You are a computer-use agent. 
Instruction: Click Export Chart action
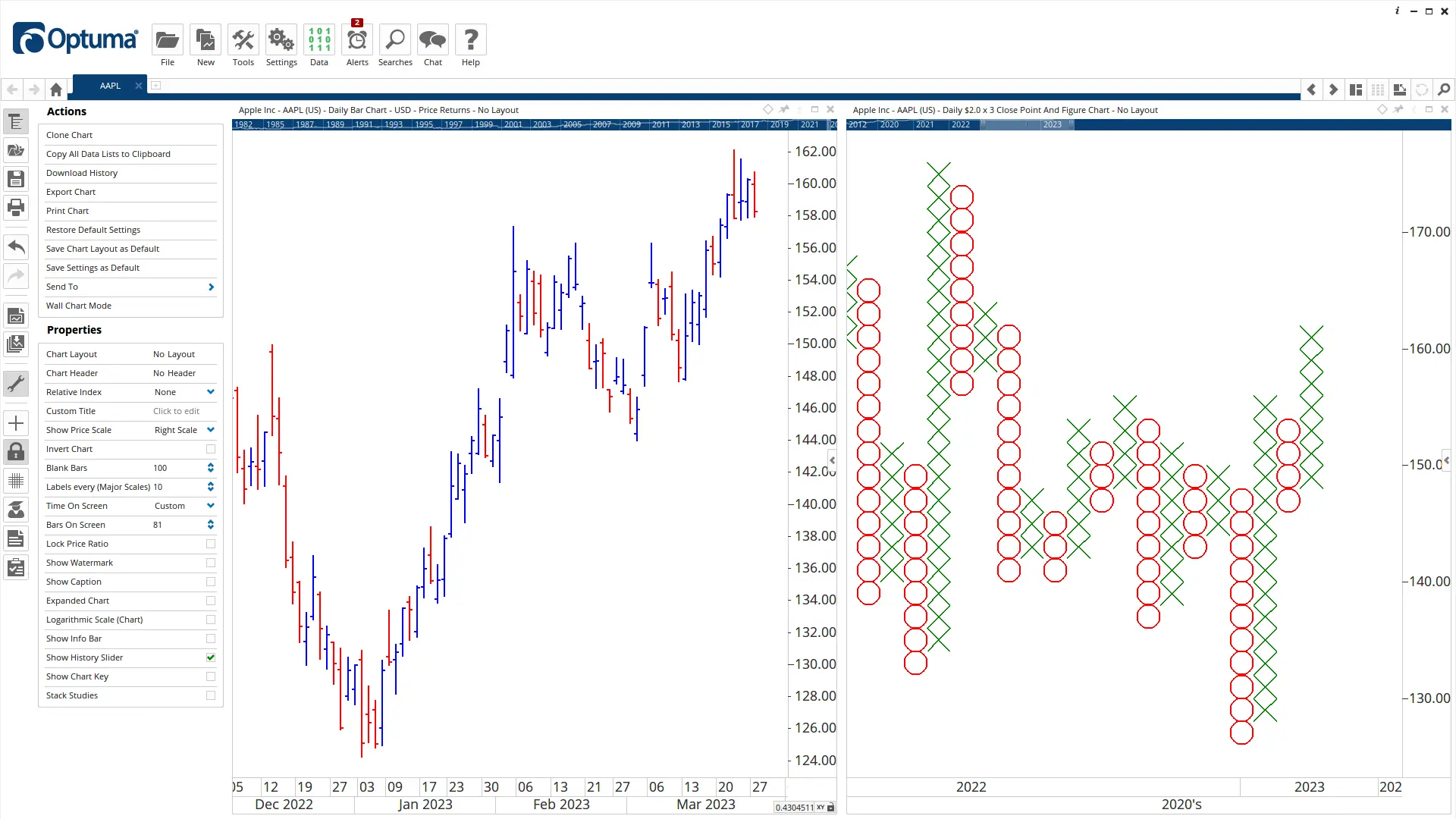coord(71,192)
